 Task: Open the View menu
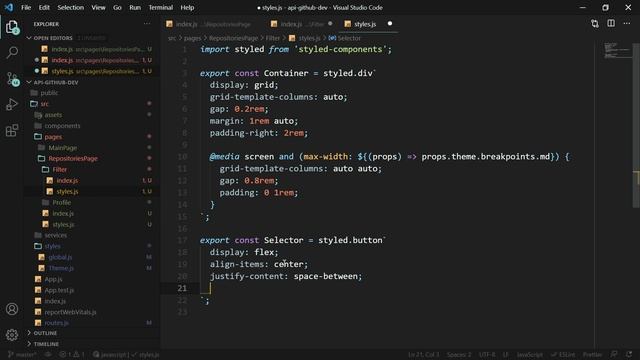point(98,7)
